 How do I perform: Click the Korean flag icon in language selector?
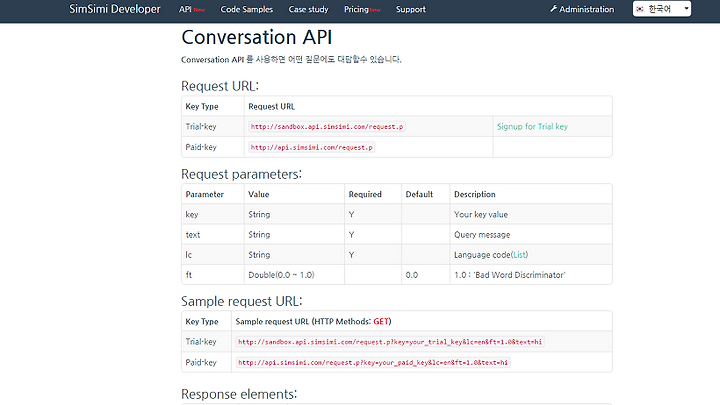tap(640, 9)
